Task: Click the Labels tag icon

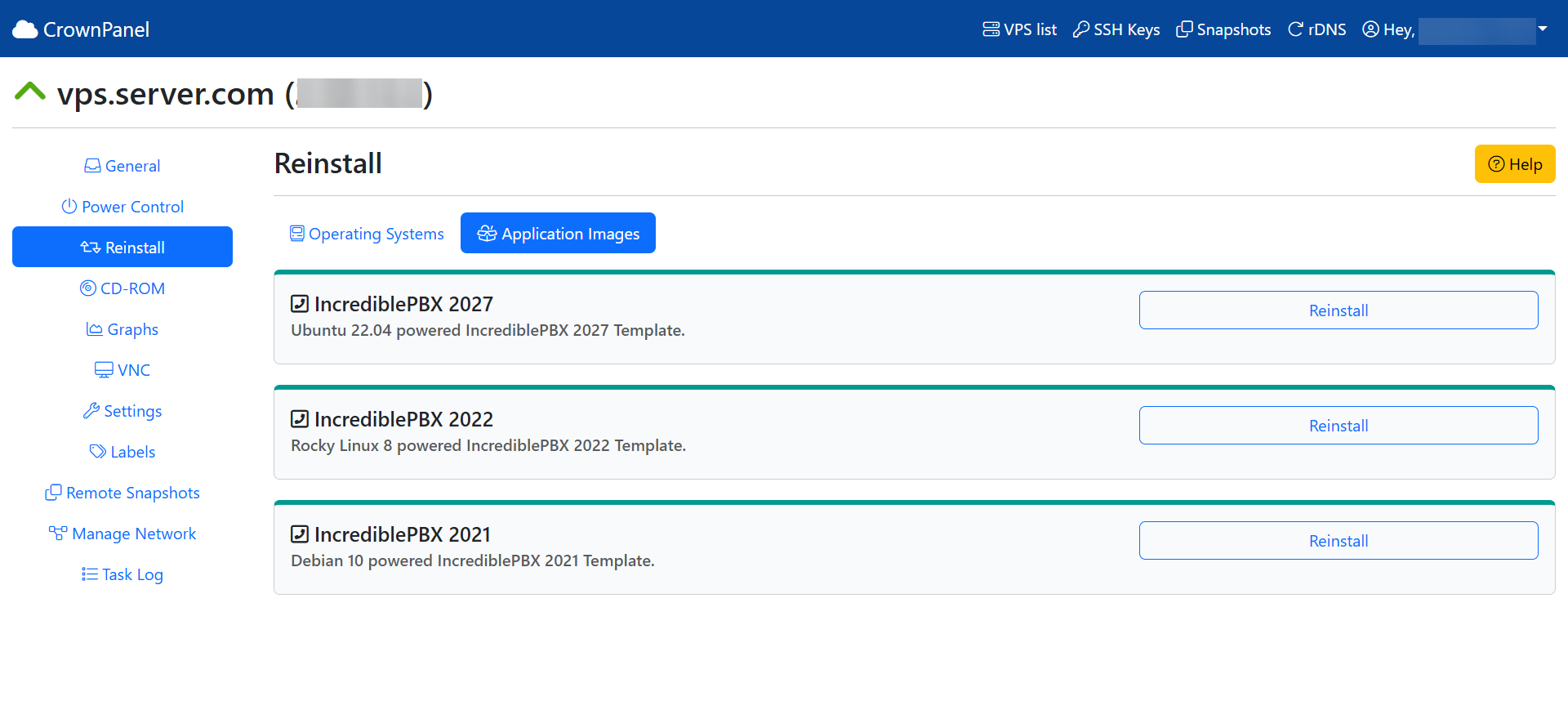Action: pos(98,452)
